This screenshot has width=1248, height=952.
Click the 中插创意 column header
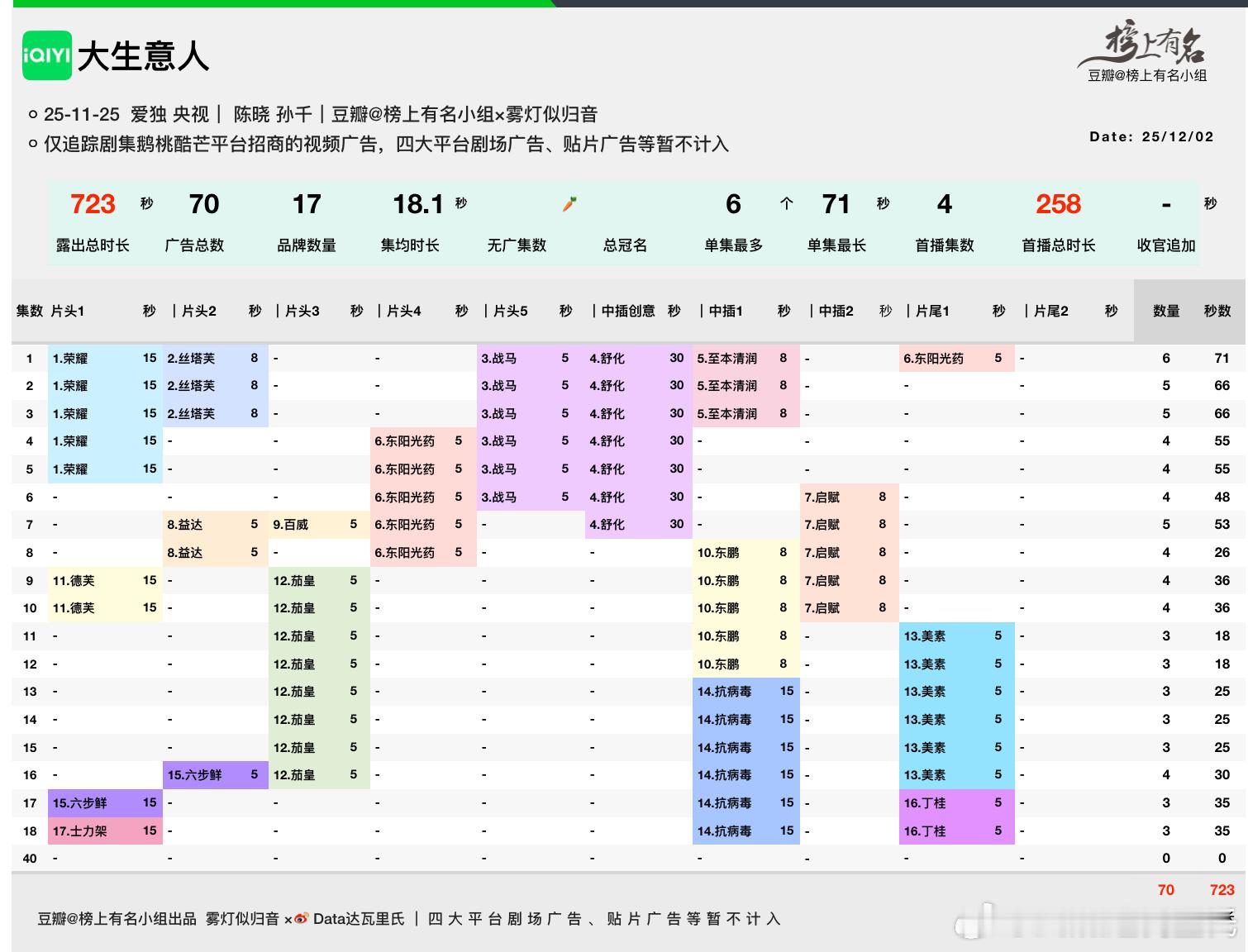(x=628, y=311)
